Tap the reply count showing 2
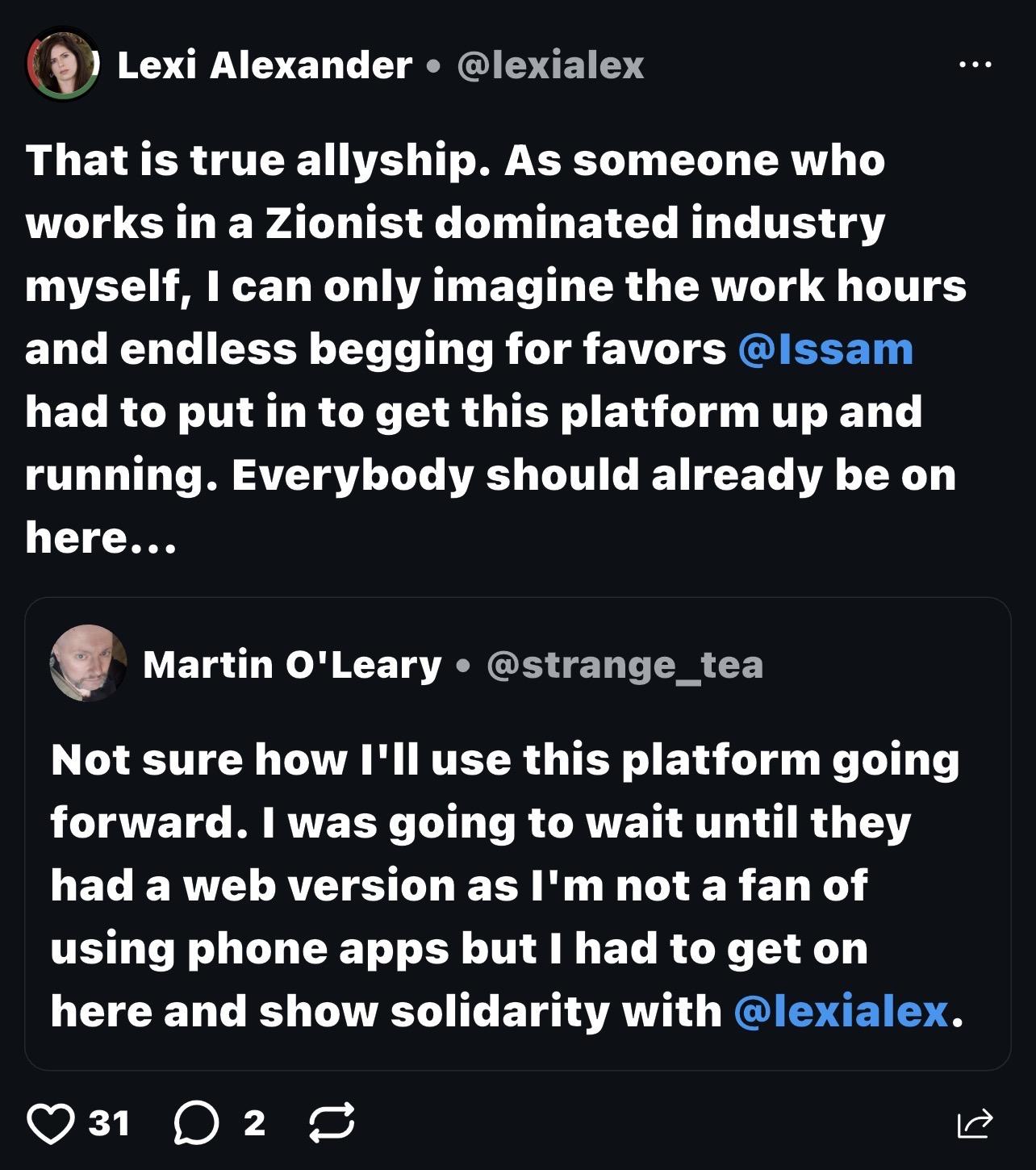1036x1170 pixels. coord(254,1123)
